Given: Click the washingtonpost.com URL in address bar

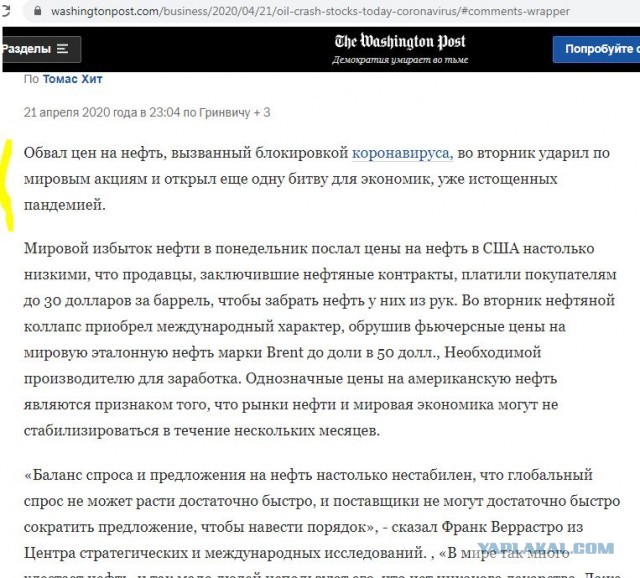Looking at the screenshot, I should click(x=310, y=11).
